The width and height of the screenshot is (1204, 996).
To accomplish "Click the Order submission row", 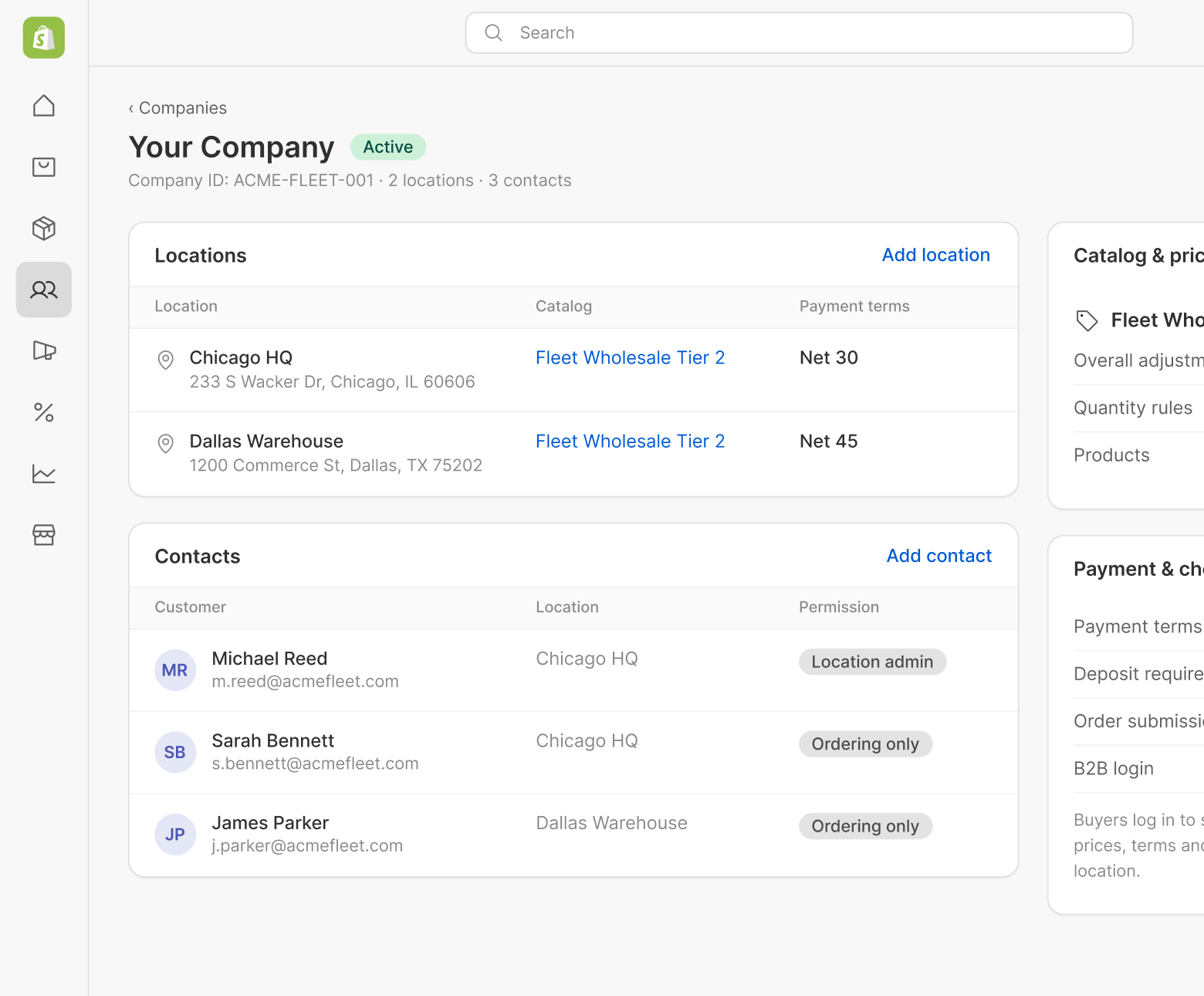I will 1138,721.
